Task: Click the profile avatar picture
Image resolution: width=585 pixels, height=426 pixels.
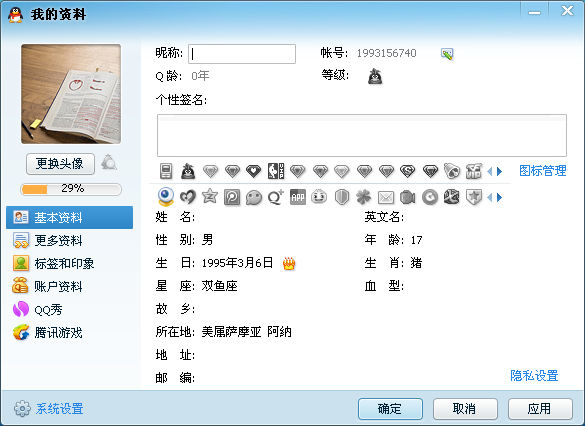Action: pos(71,94)
